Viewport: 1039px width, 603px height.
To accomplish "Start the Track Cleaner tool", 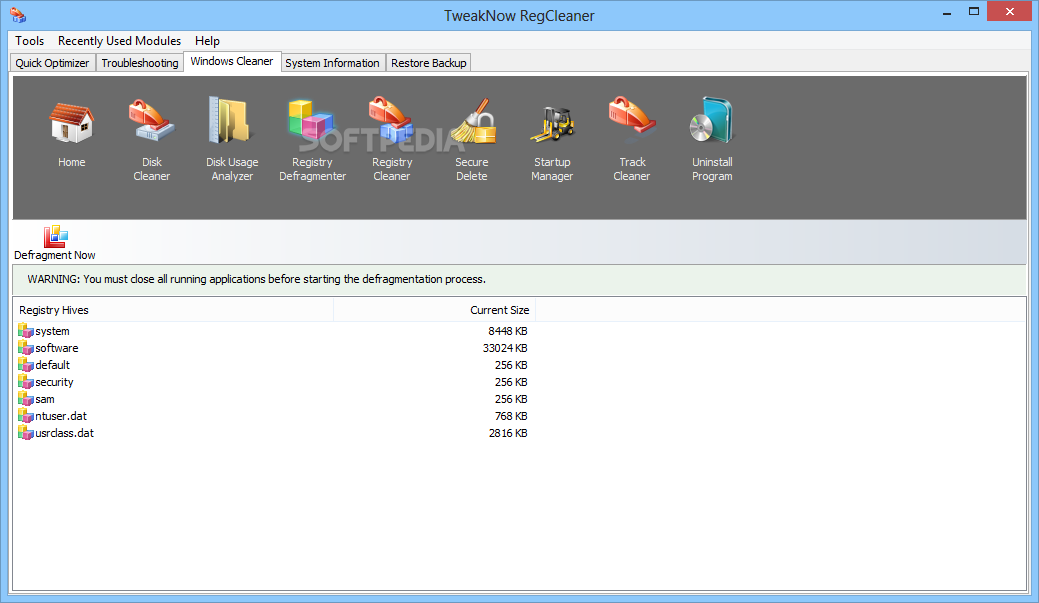I will [632, 117].
